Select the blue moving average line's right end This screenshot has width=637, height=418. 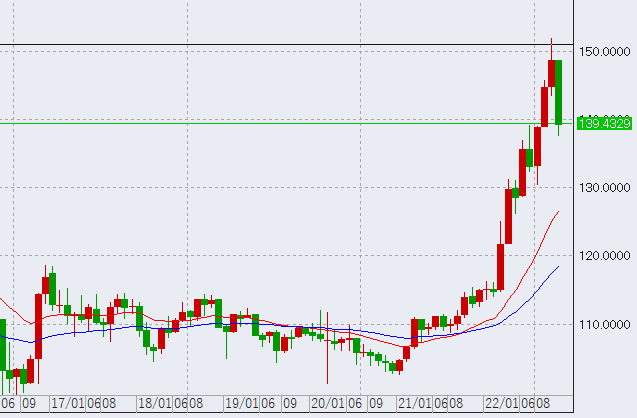558,267
